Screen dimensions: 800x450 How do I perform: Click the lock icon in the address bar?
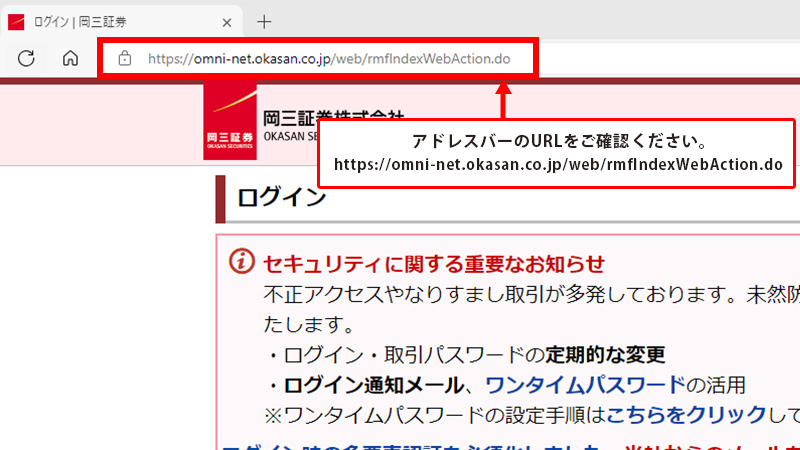click(124, 58)
